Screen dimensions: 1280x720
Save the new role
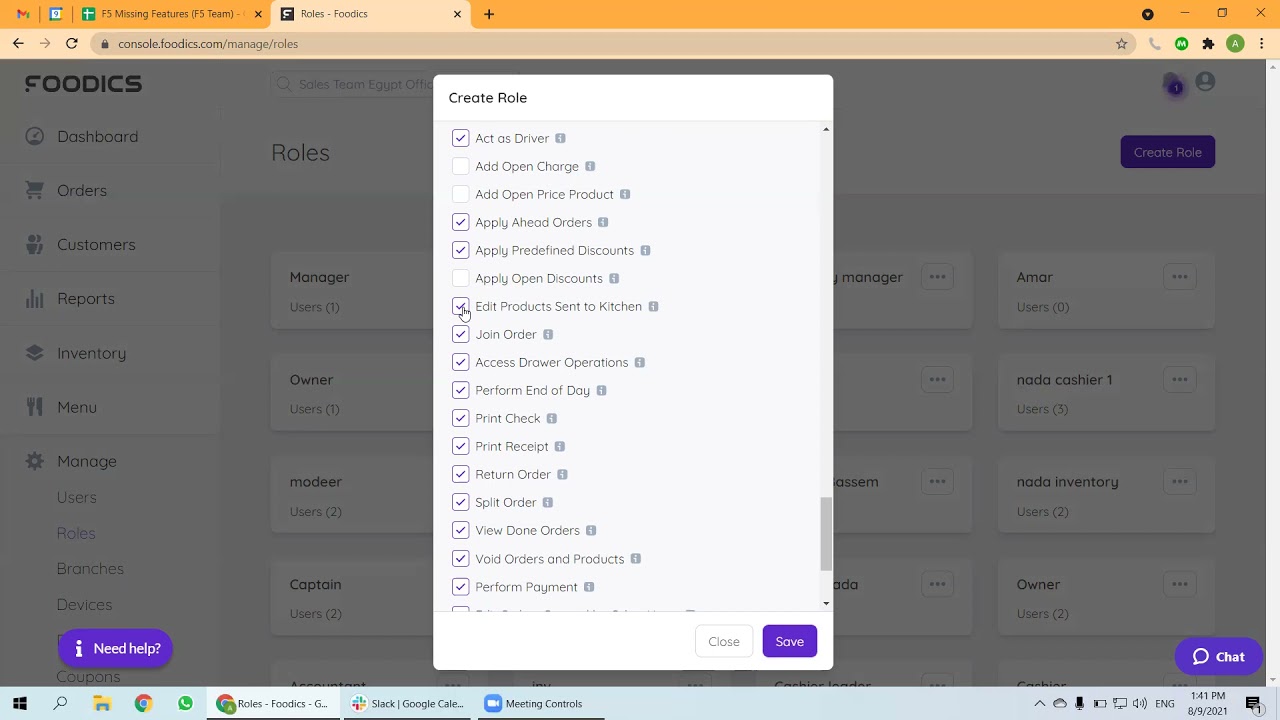789,642
